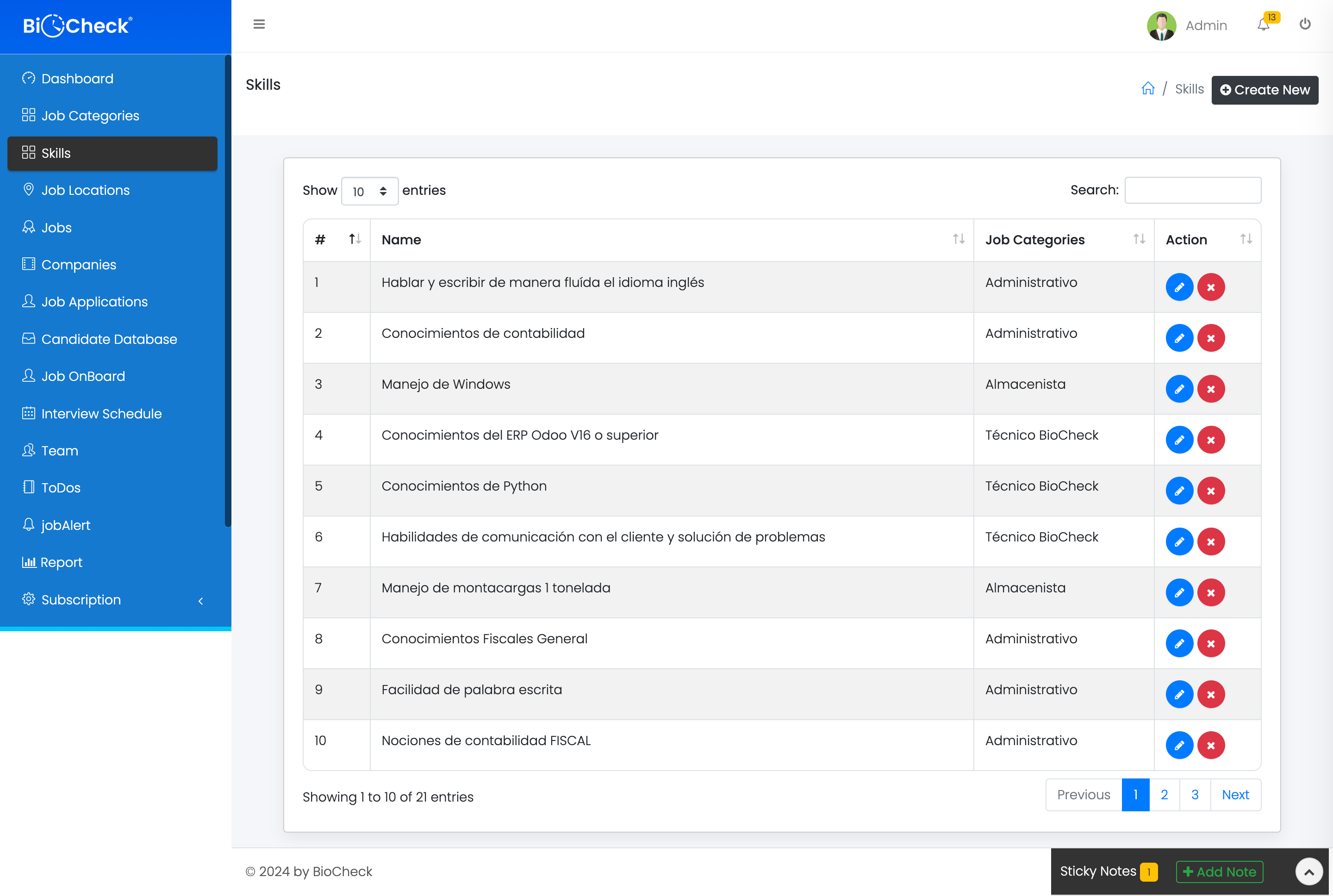Delete the ERP Odoo V16 skill
This screenshot has width=1333, height=896.
1211,439
